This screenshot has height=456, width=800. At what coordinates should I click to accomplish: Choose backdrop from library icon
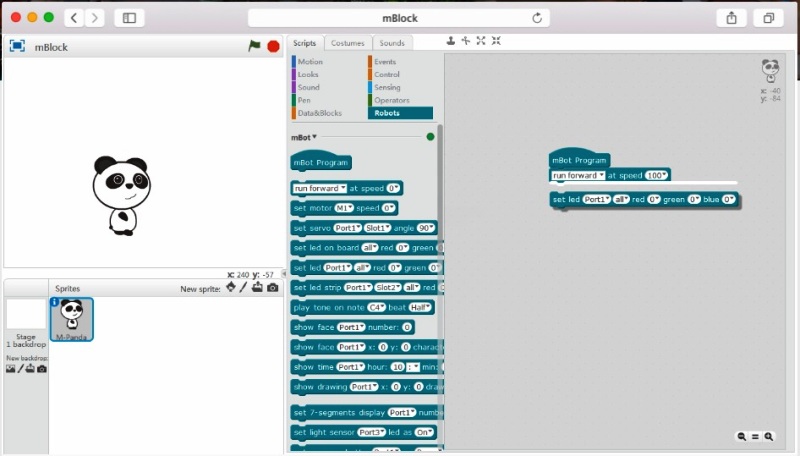coord(10,369)
